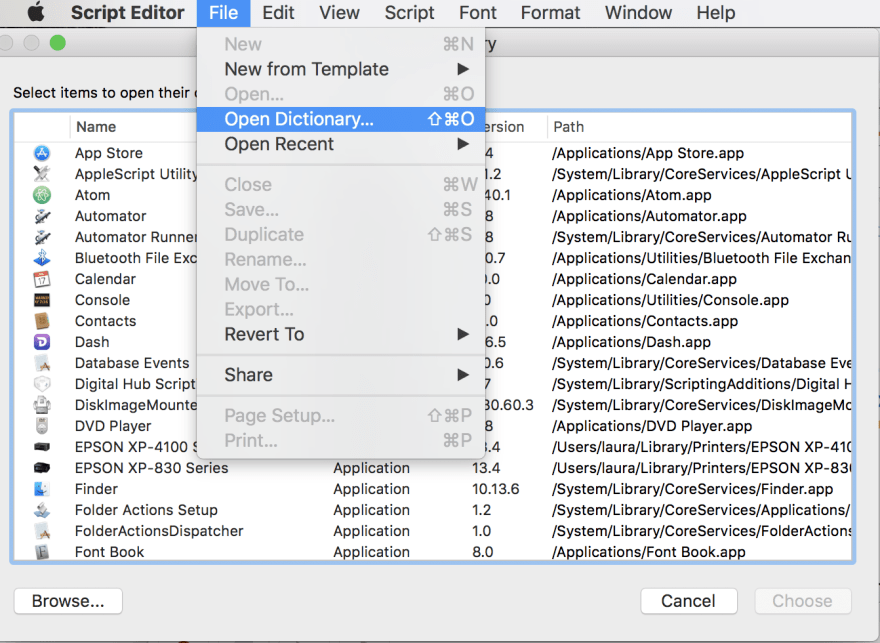Viewport: 880px width, 643px height.
Task: Open the Script Editor application menu
Action: tap(127, 12)
